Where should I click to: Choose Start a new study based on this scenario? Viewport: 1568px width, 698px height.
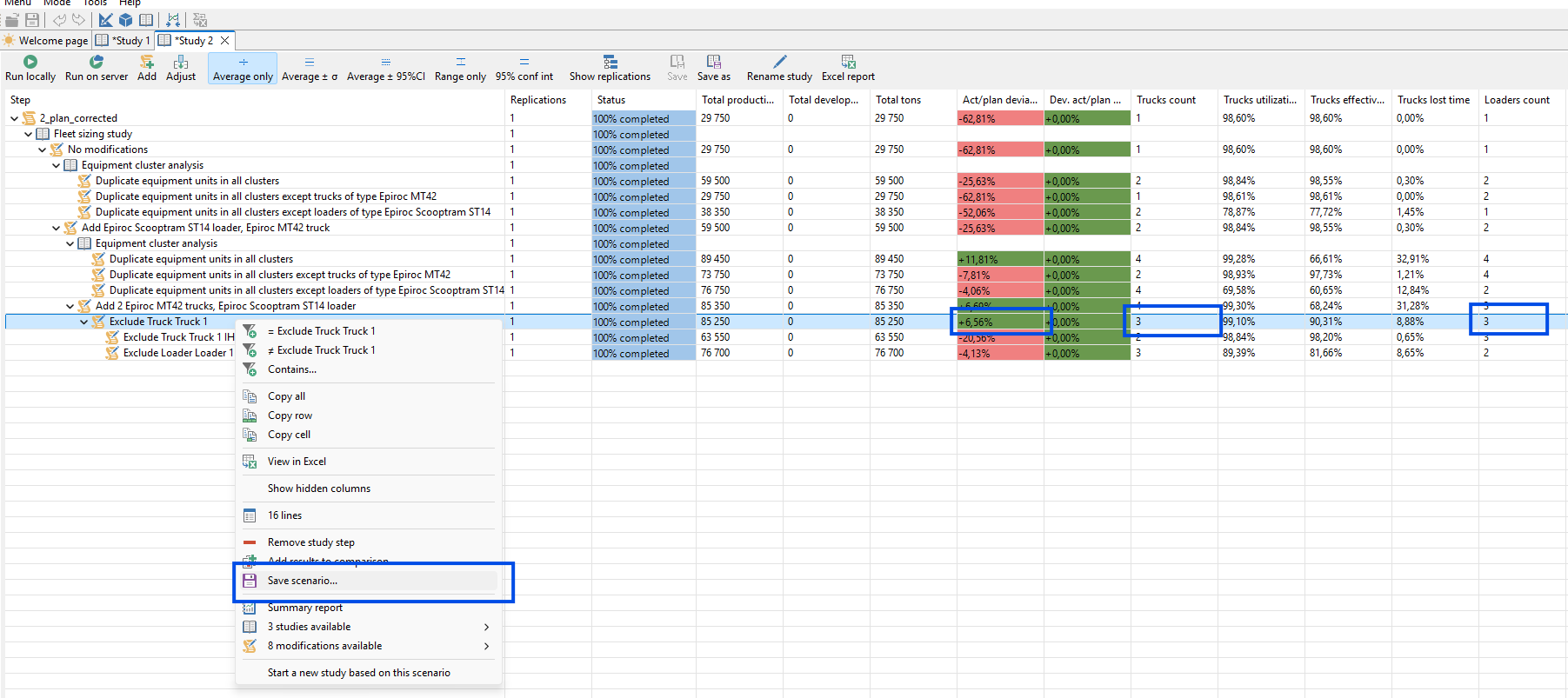click(x=369, y=673)
